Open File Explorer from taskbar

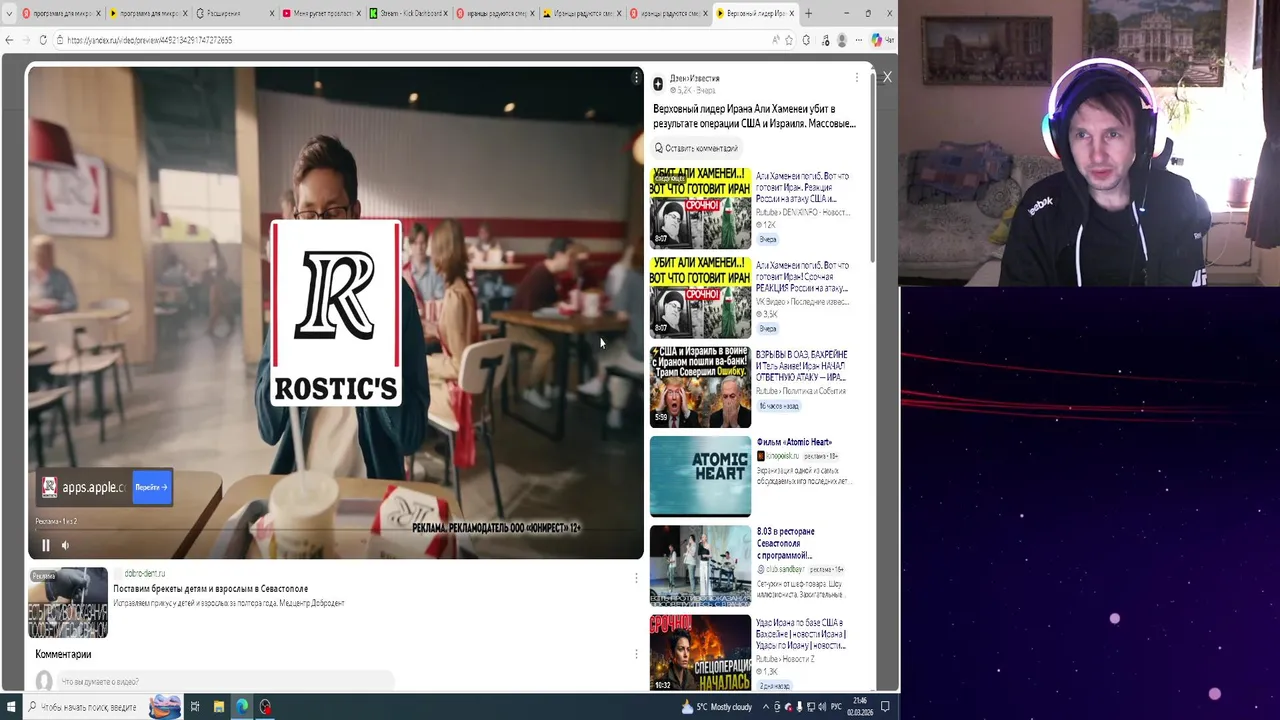218,707
